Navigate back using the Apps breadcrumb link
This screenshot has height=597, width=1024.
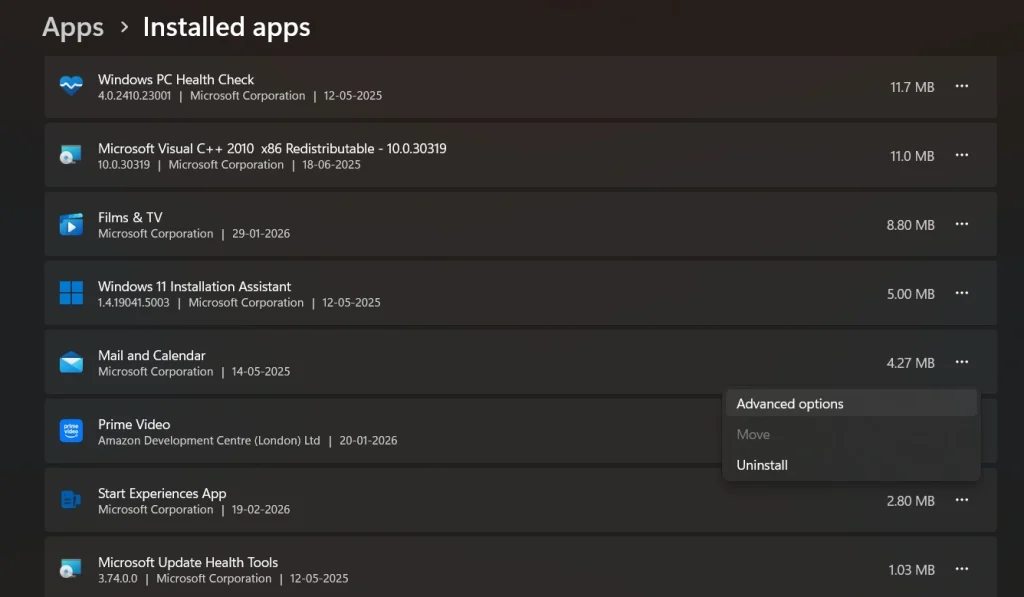click(x=72, y=27)
